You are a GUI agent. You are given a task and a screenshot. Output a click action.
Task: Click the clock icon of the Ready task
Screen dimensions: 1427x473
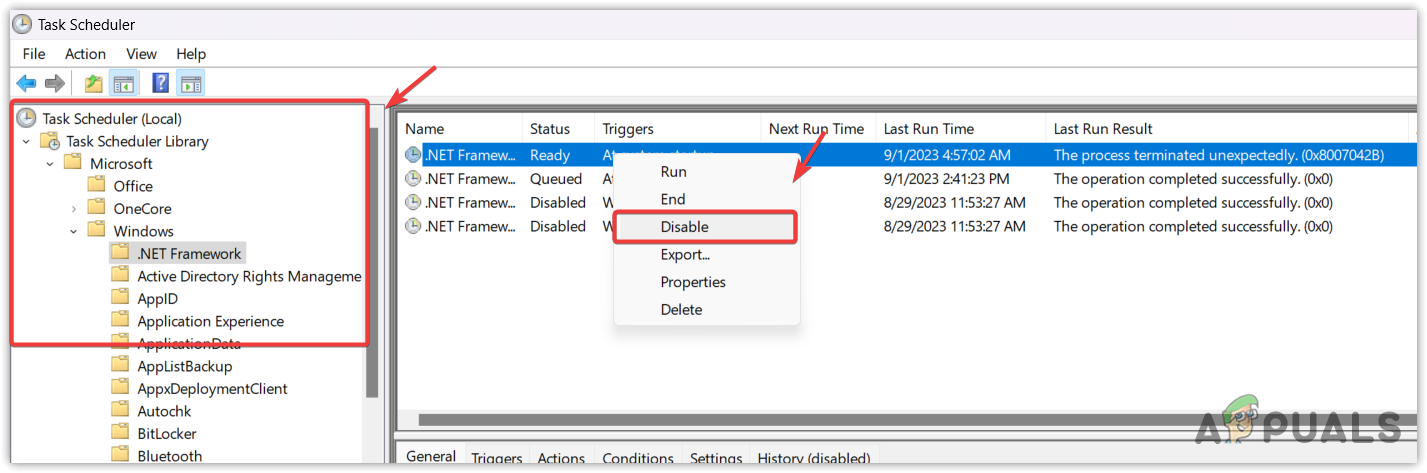tap(414, 155)
